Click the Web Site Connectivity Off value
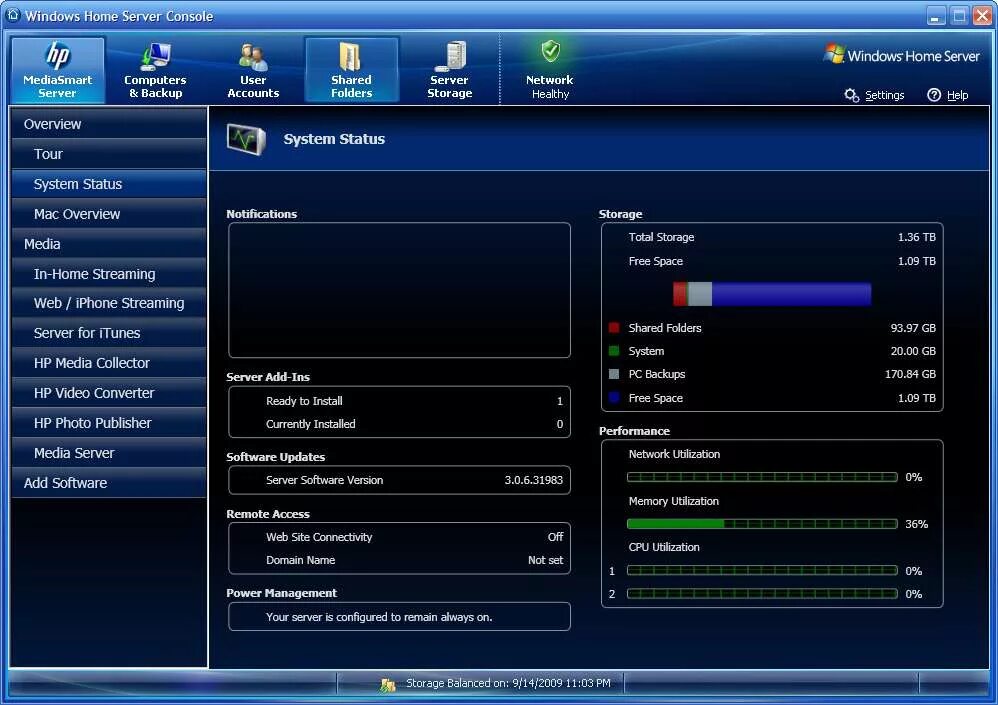 coord(555,537)
